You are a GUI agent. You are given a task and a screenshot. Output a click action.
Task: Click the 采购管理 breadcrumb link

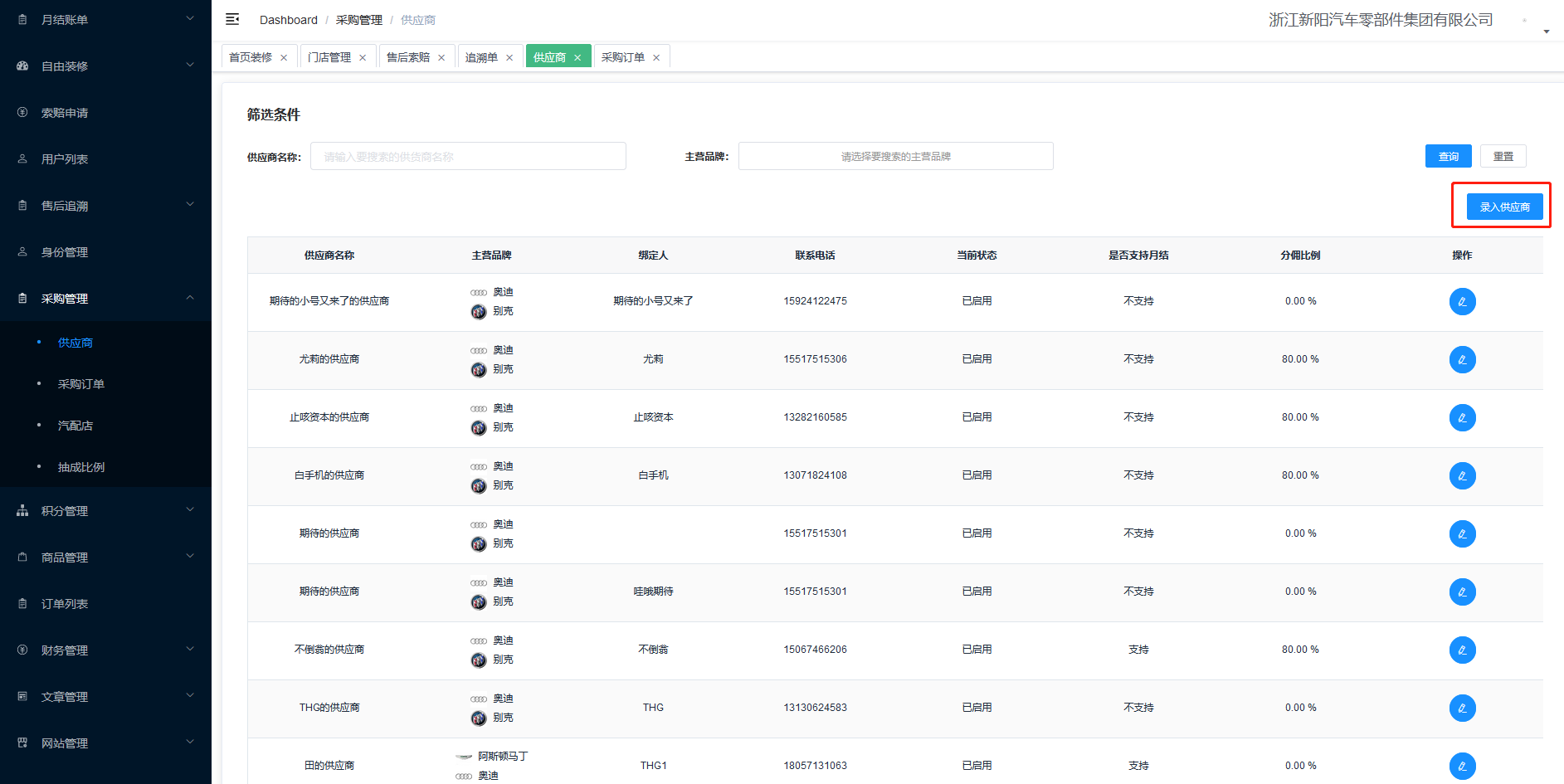(x=359, y=20)
